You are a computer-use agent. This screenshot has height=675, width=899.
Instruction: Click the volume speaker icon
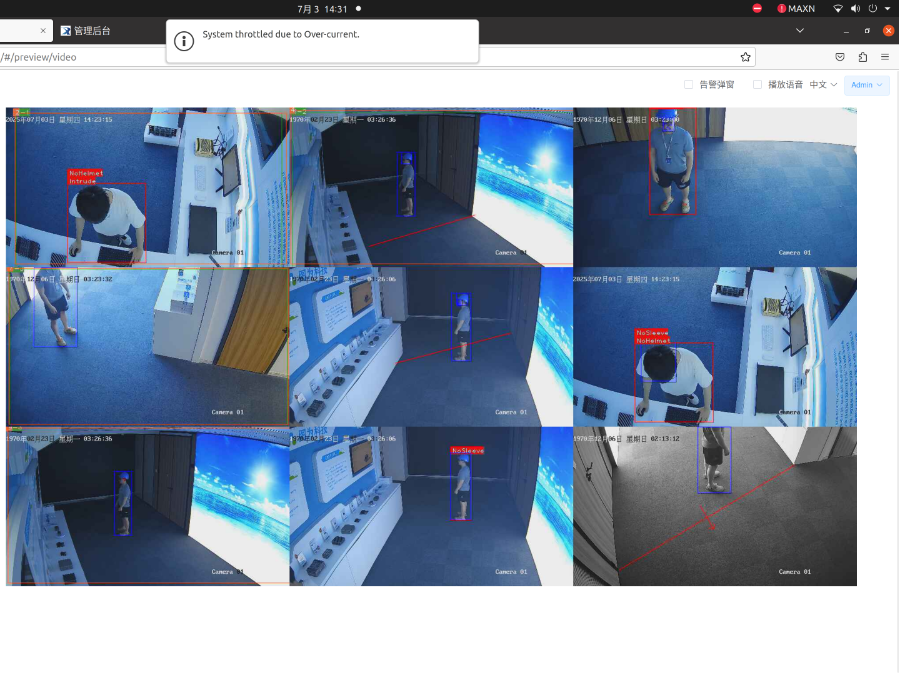coord(855,9)
